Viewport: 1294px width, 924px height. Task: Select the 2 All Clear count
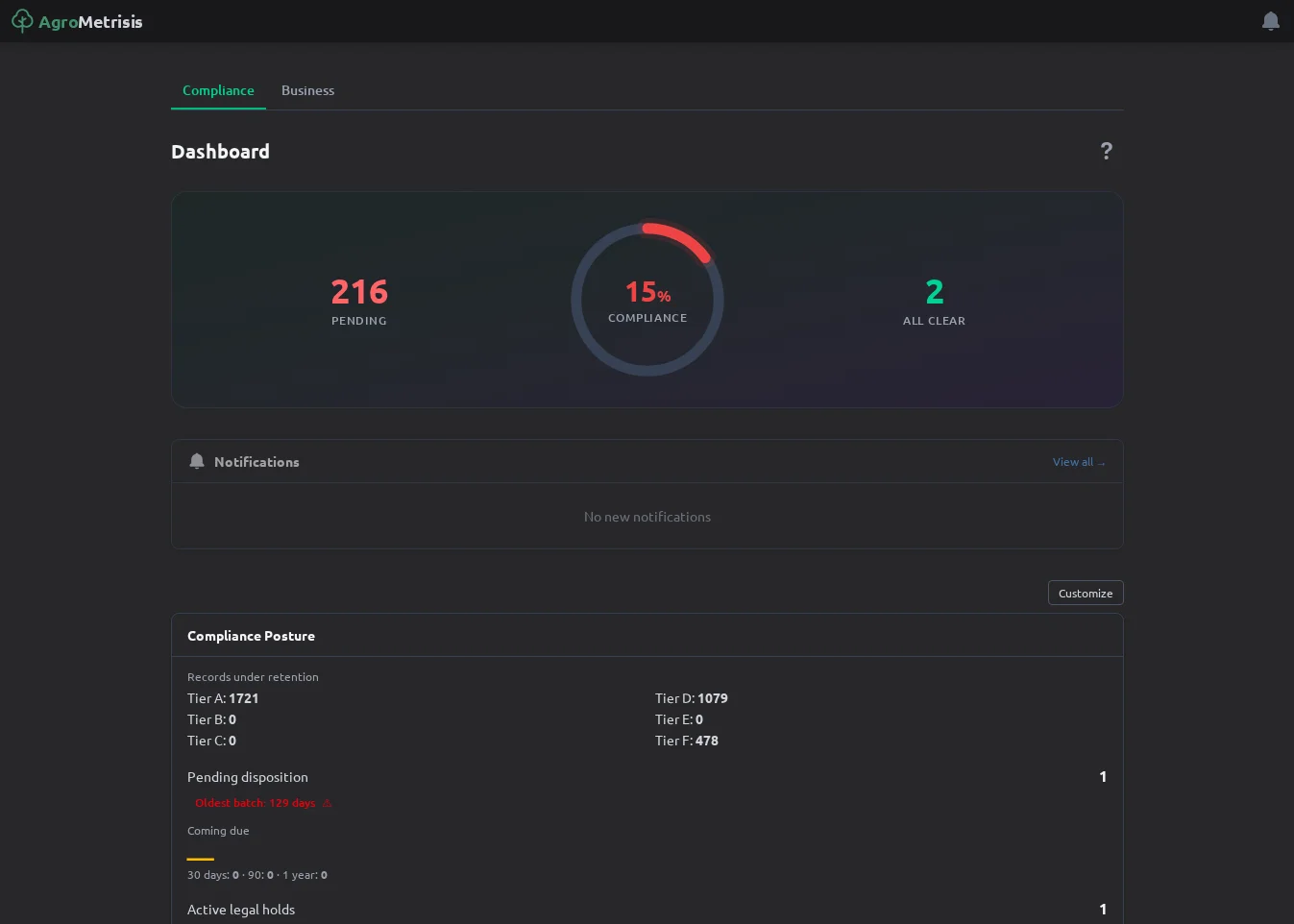pyautogui.click(x=934, y=292)
